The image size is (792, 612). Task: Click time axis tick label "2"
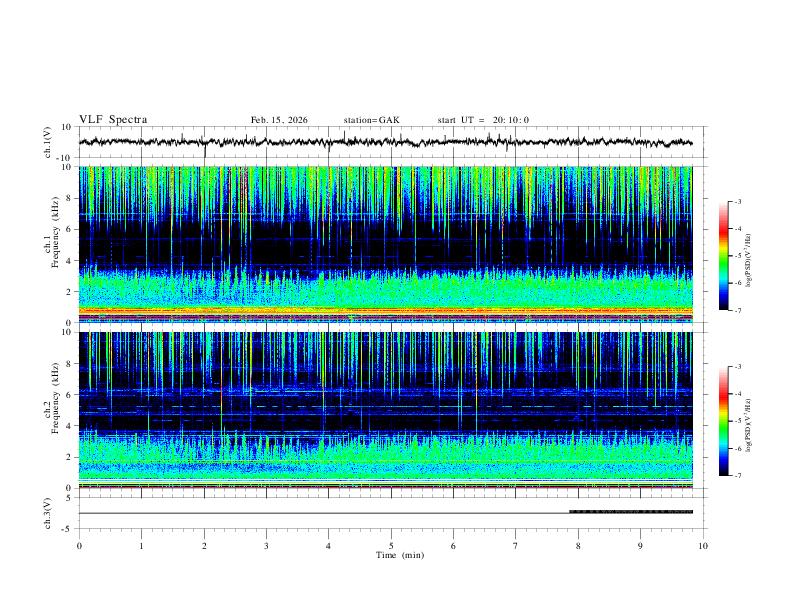204,546
